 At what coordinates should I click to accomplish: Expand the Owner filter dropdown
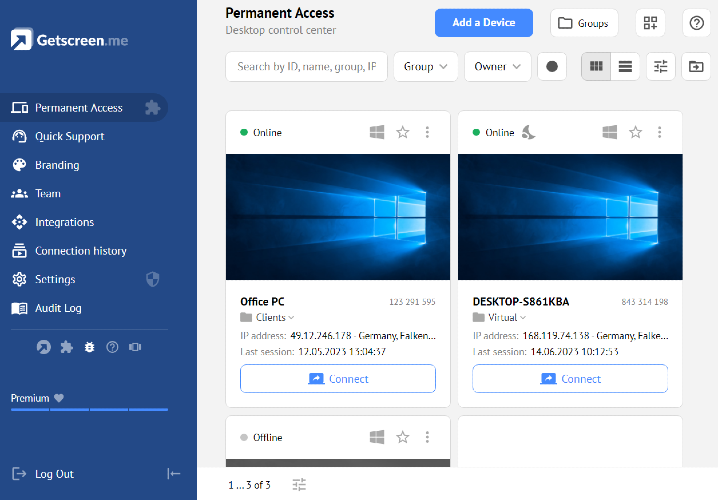(x=498, y=66)
